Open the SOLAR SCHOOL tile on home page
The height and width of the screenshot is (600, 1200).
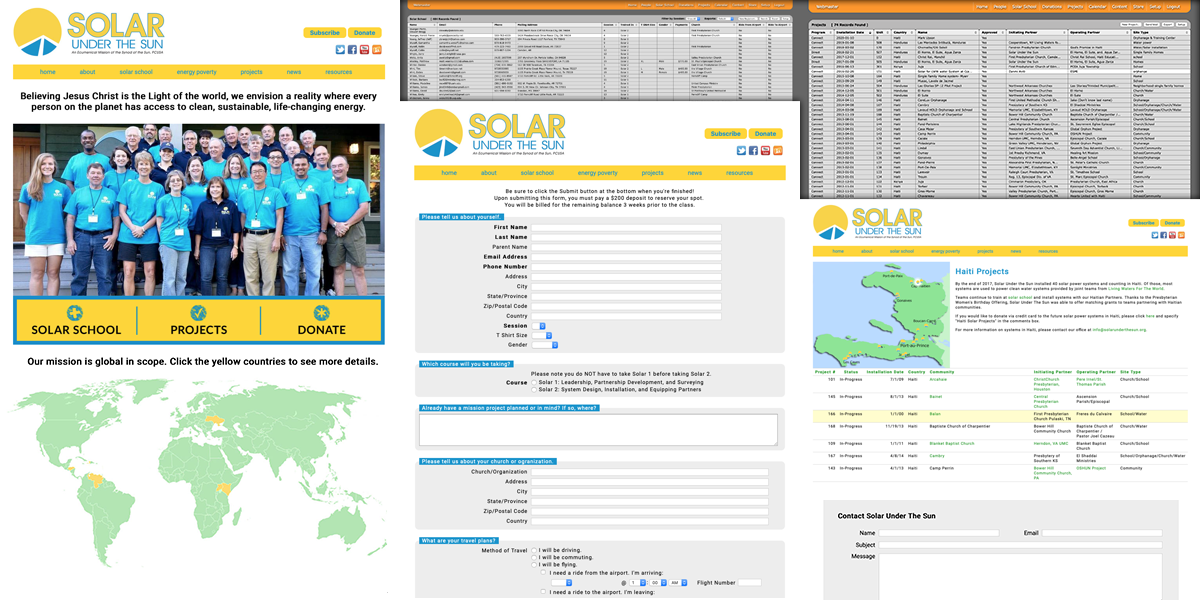76,322
